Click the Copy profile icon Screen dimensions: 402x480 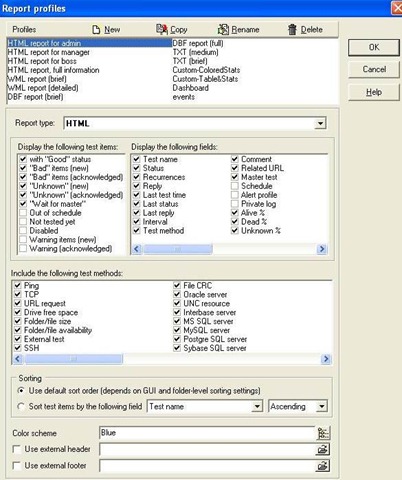162,29
